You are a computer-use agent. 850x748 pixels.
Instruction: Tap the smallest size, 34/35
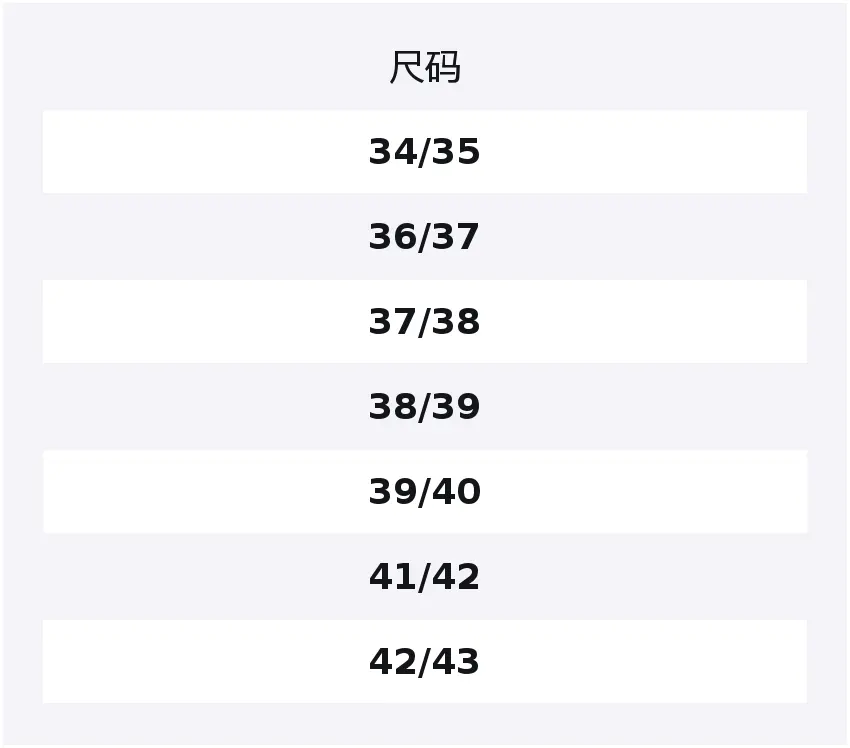tap(424, 152)
